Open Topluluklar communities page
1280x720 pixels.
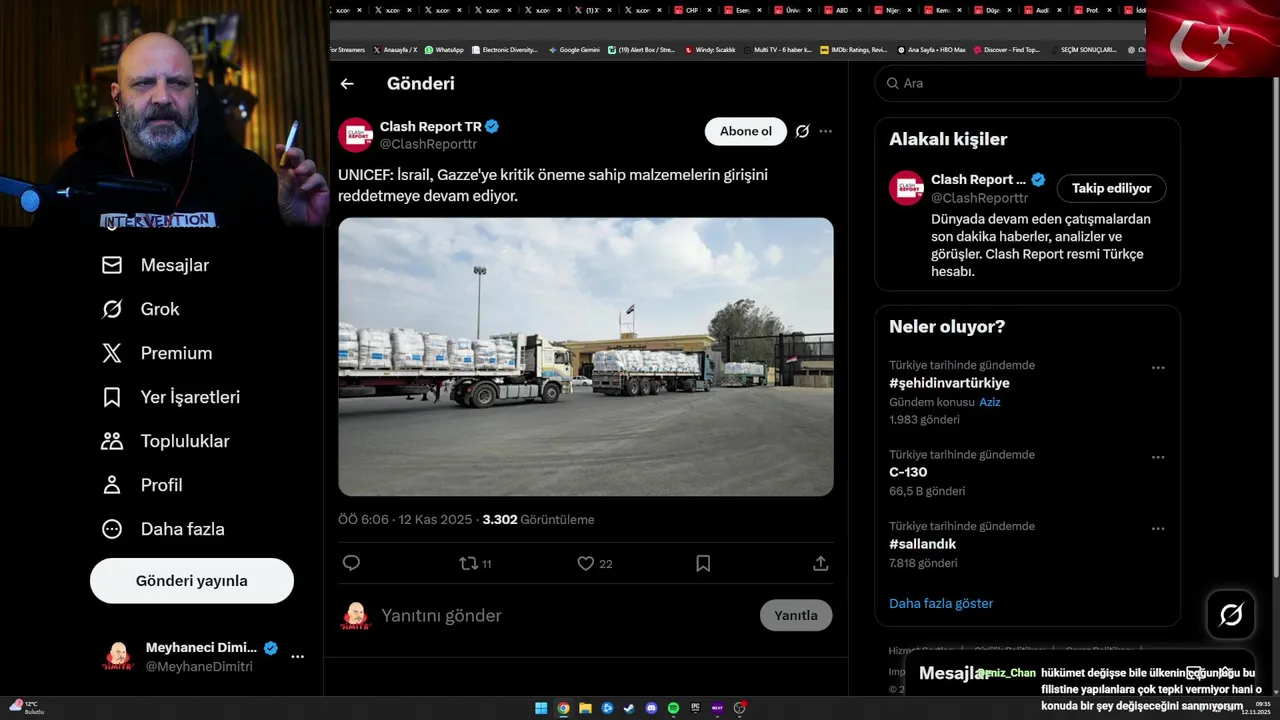coord(166,441)
